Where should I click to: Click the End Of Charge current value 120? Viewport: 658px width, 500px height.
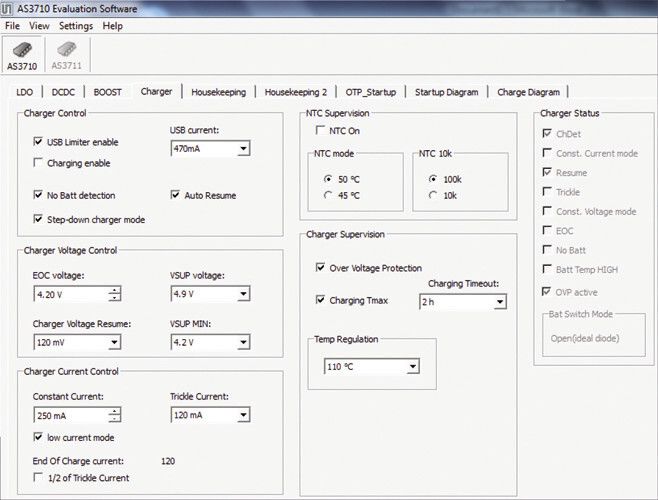point(168,461)
